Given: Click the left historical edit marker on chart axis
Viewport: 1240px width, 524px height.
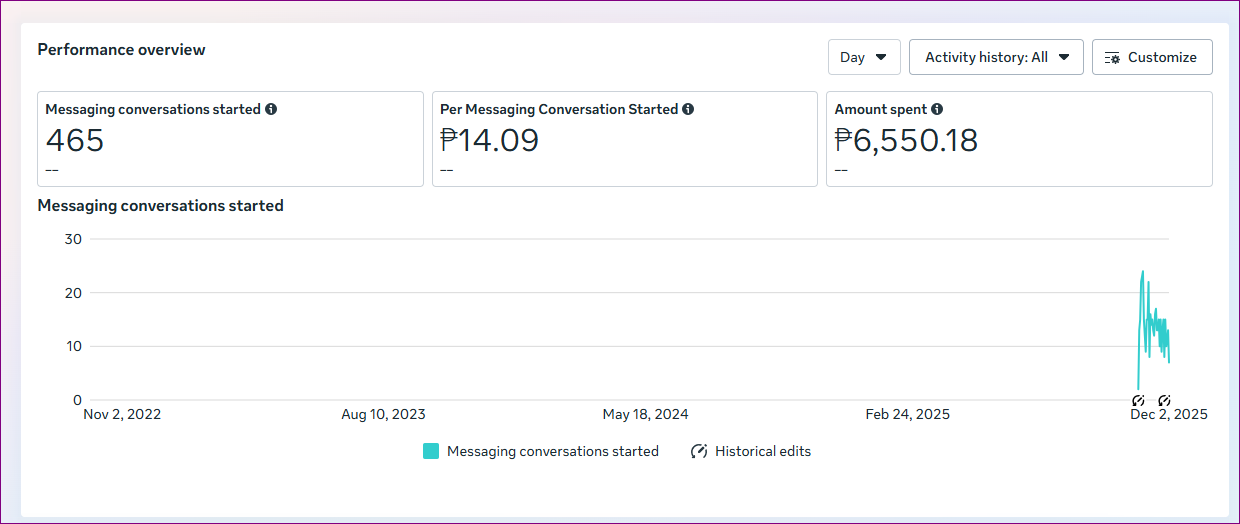Looking at the screenshot, I should 1138,400.
